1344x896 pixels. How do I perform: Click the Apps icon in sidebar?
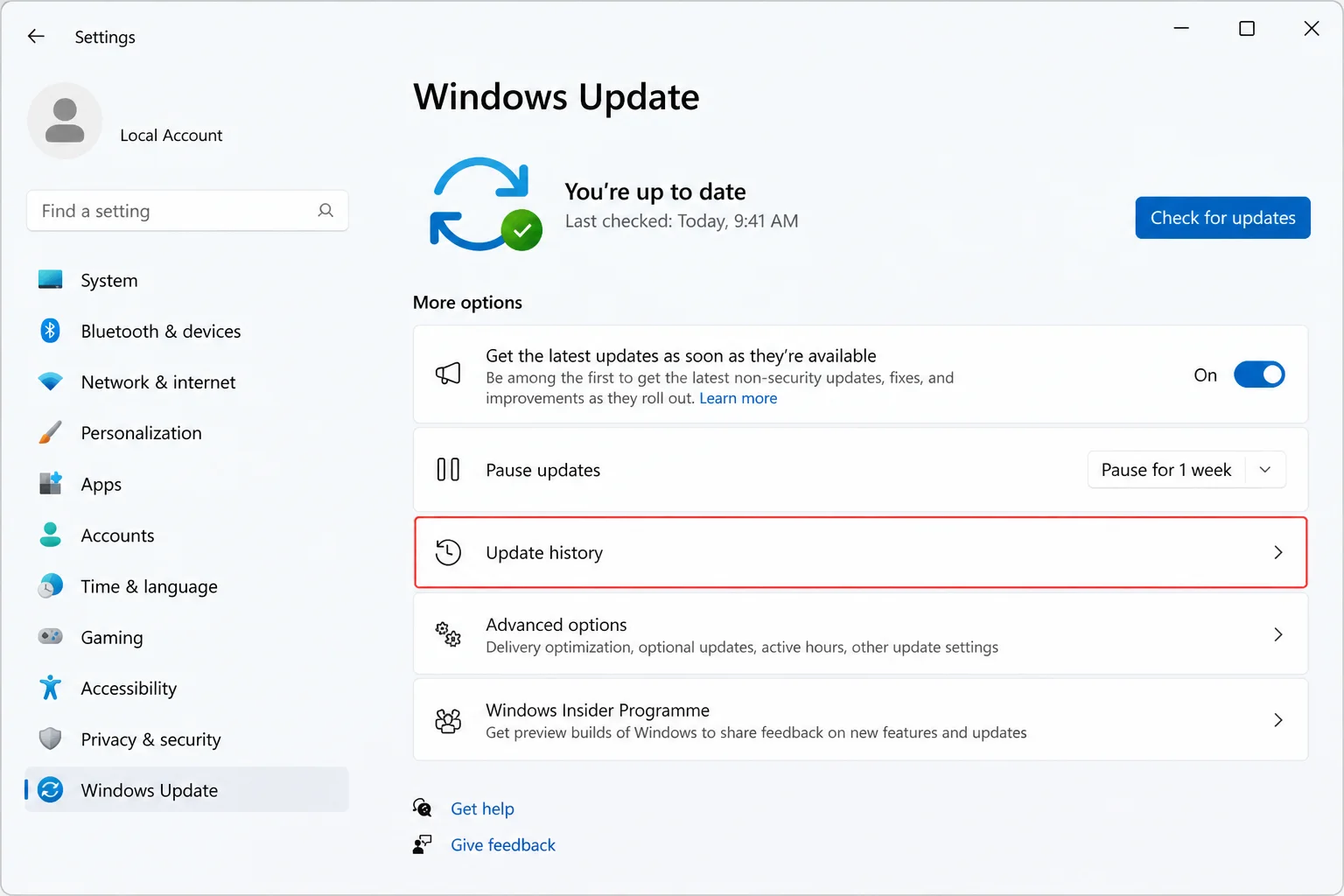click(x=51, y=483)
